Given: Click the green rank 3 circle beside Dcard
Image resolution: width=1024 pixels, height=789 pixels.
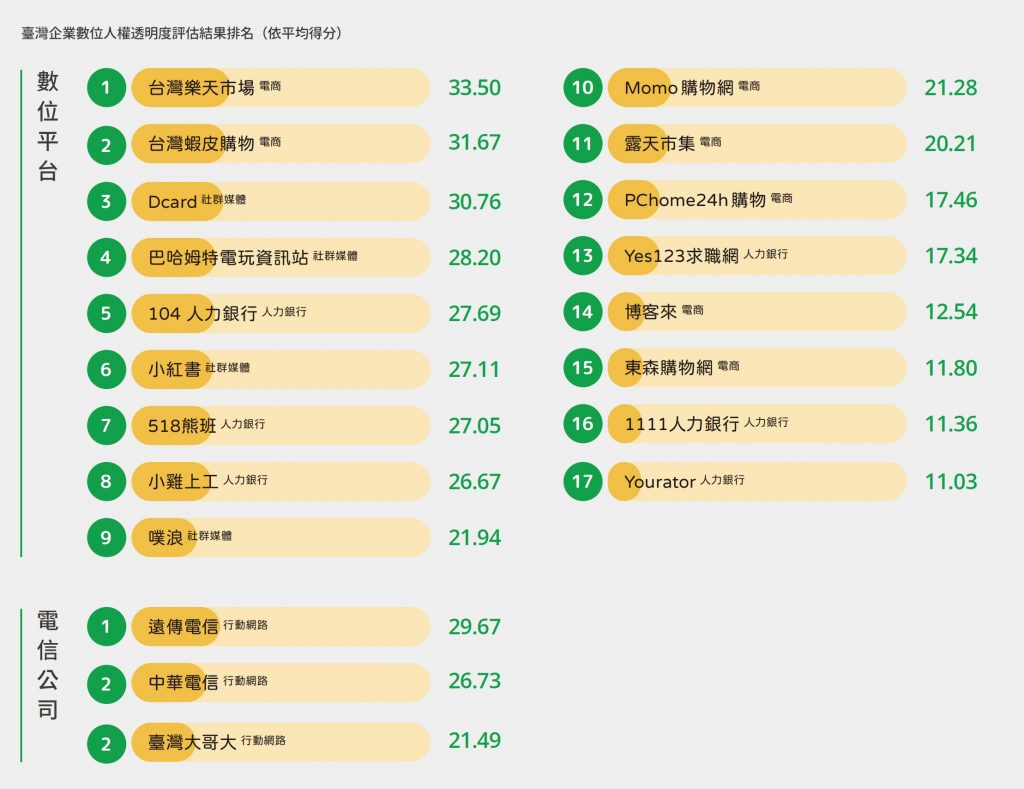Looking at the screenshot, I should pos(106,202).
